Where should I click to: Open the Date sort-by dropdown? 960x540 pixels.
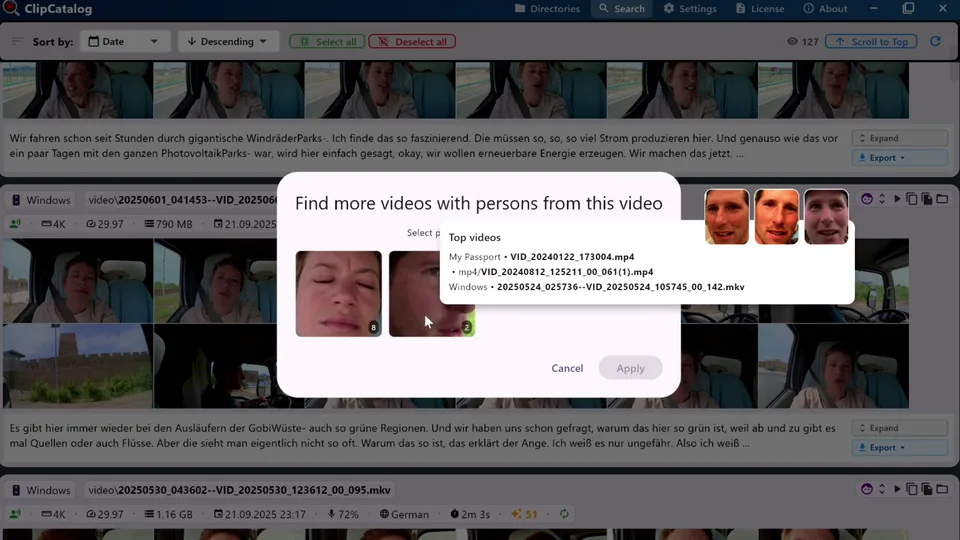coord(123,42)
